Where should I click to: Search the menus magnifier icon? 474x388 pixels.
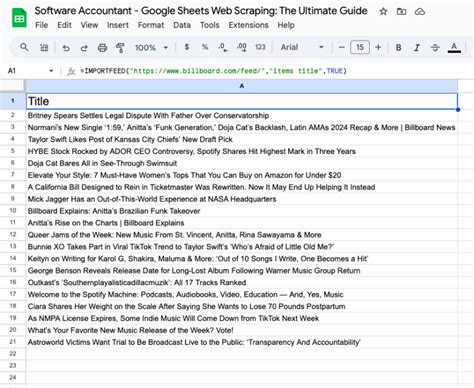point(24,47)
